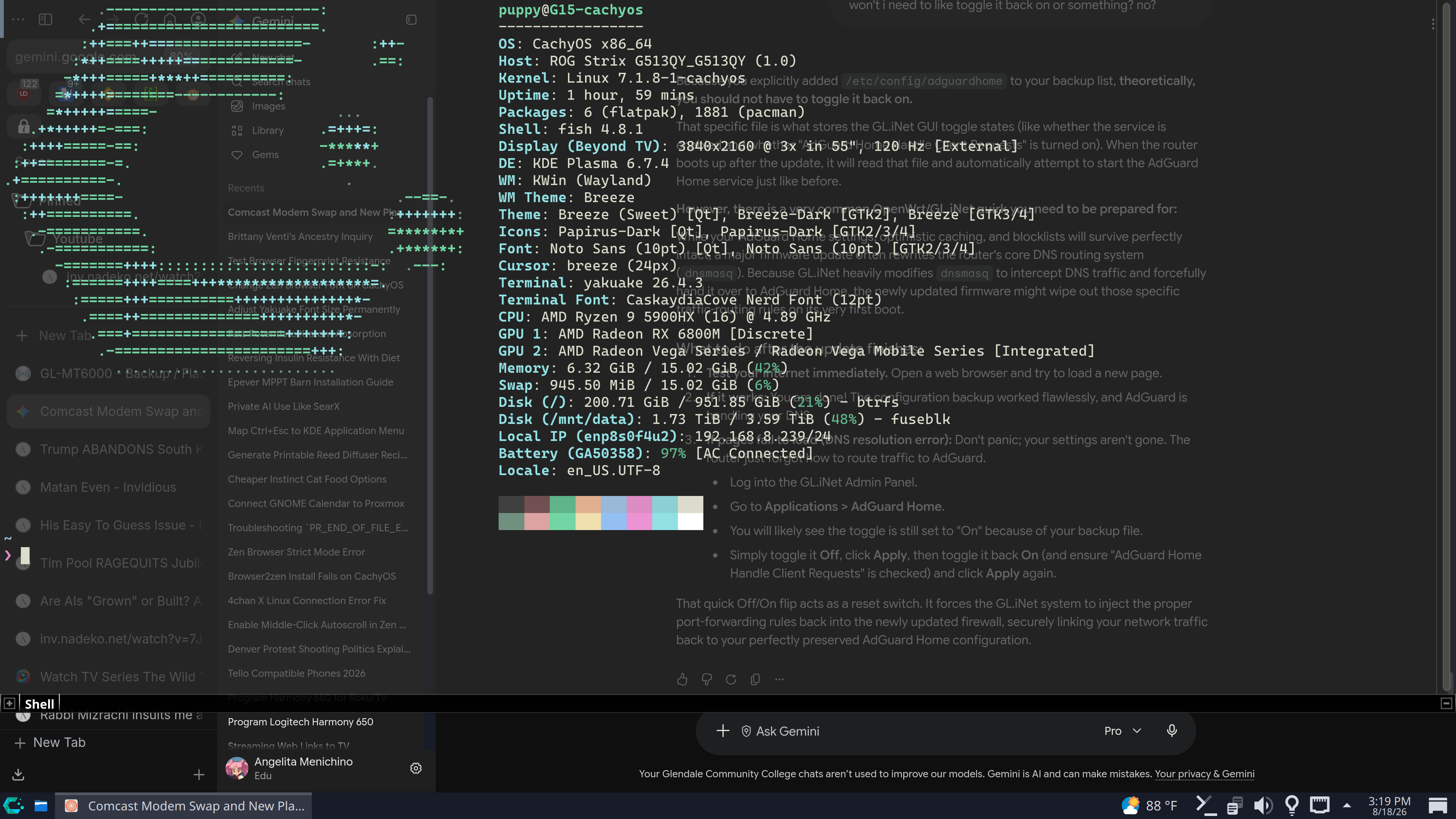Open the clock showing 3:19 PM

[x=1389, y=805]
